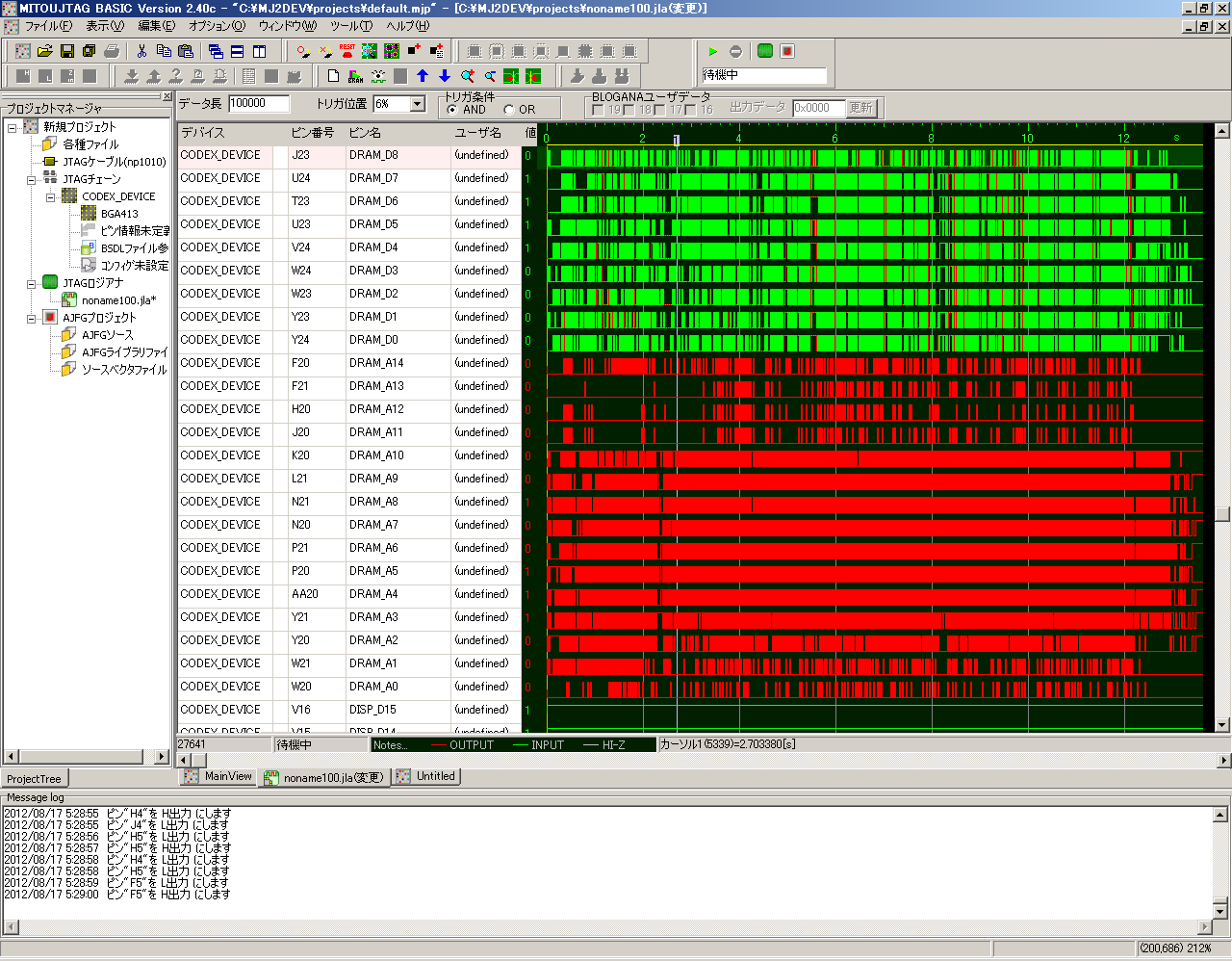Select the OR trigger condition
This screenshot has width=1232, height=961.
pos(509,110)
